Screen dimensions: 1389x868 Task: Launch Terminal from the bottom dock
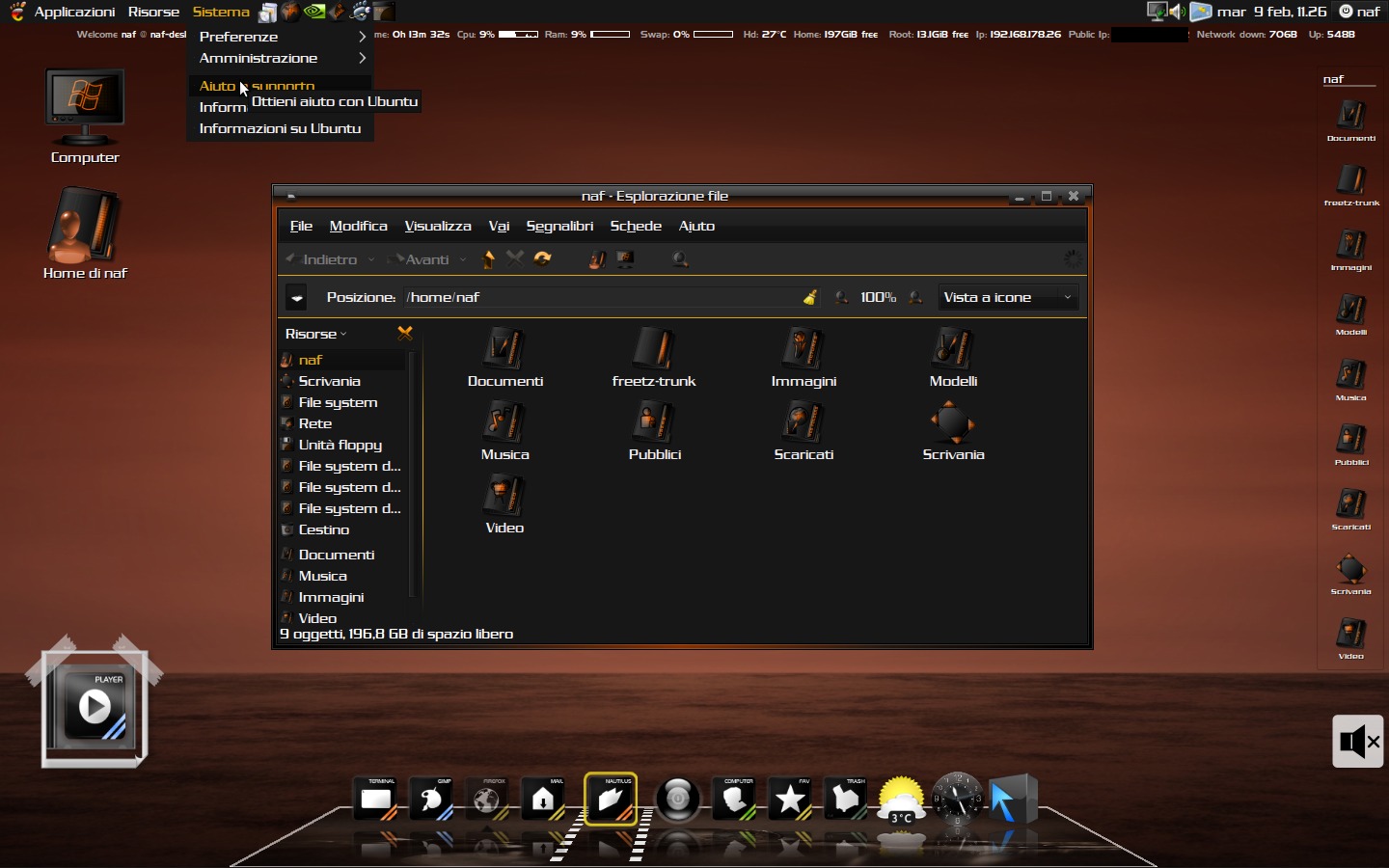point(376,799)
